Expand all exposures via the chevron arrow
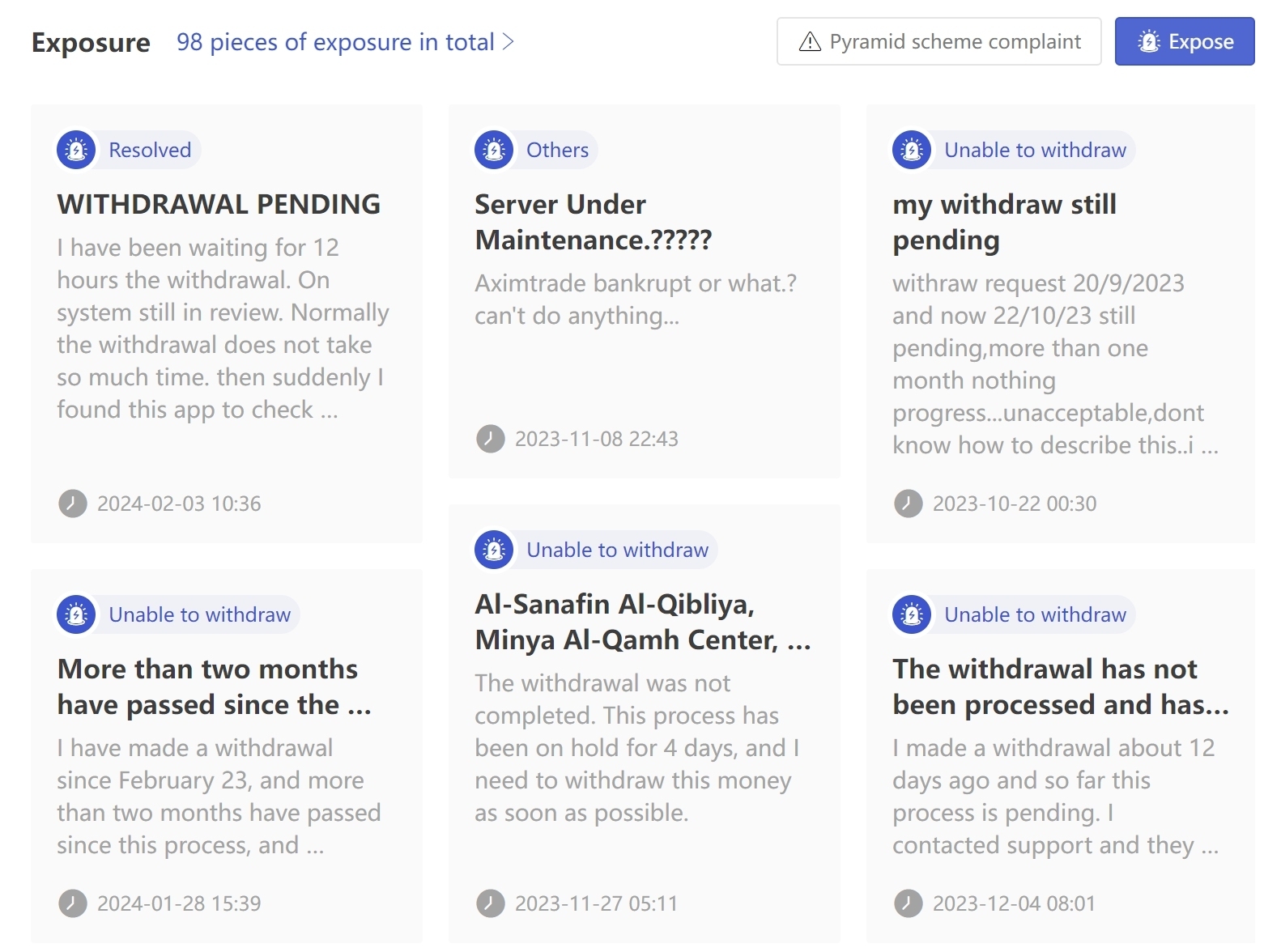The image size is (1281, 952). click(x=508, y=41)
